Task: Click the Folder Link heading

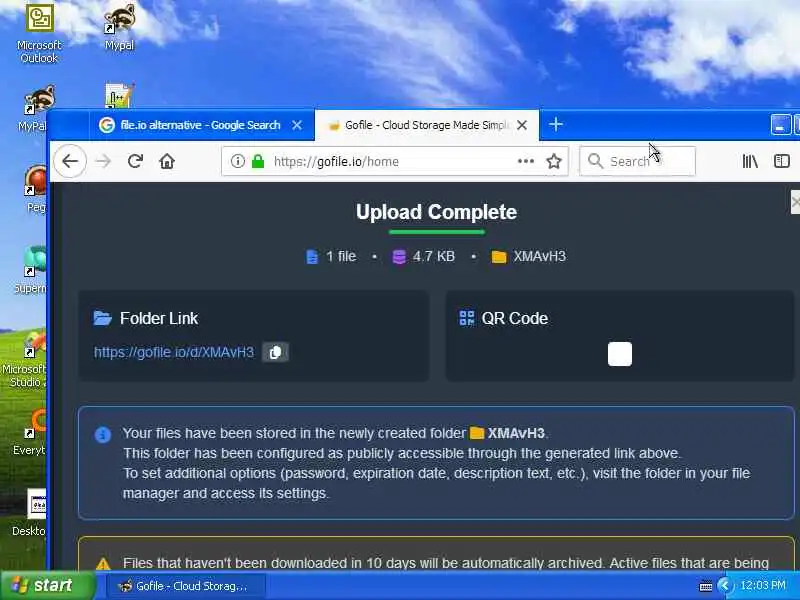Action: (159, 318)
